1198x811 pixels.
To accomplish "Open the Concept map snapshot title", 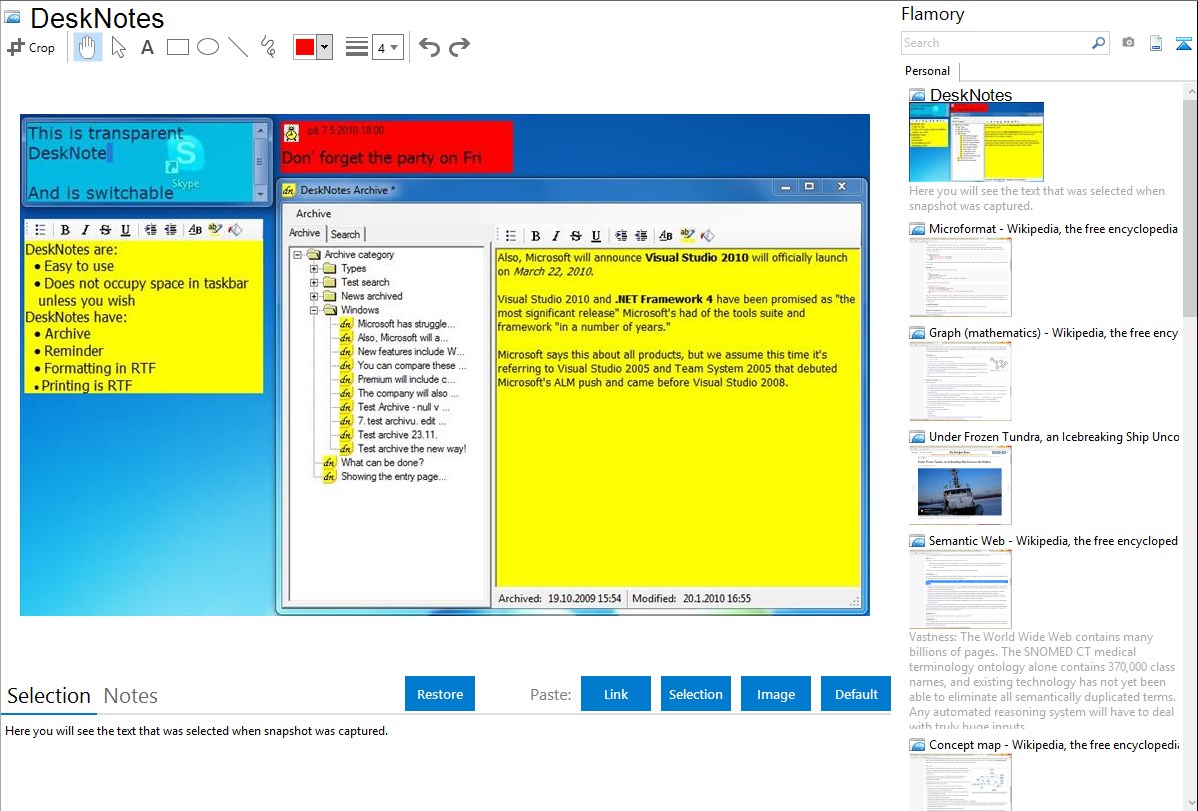I will (x=1053, y=744).
